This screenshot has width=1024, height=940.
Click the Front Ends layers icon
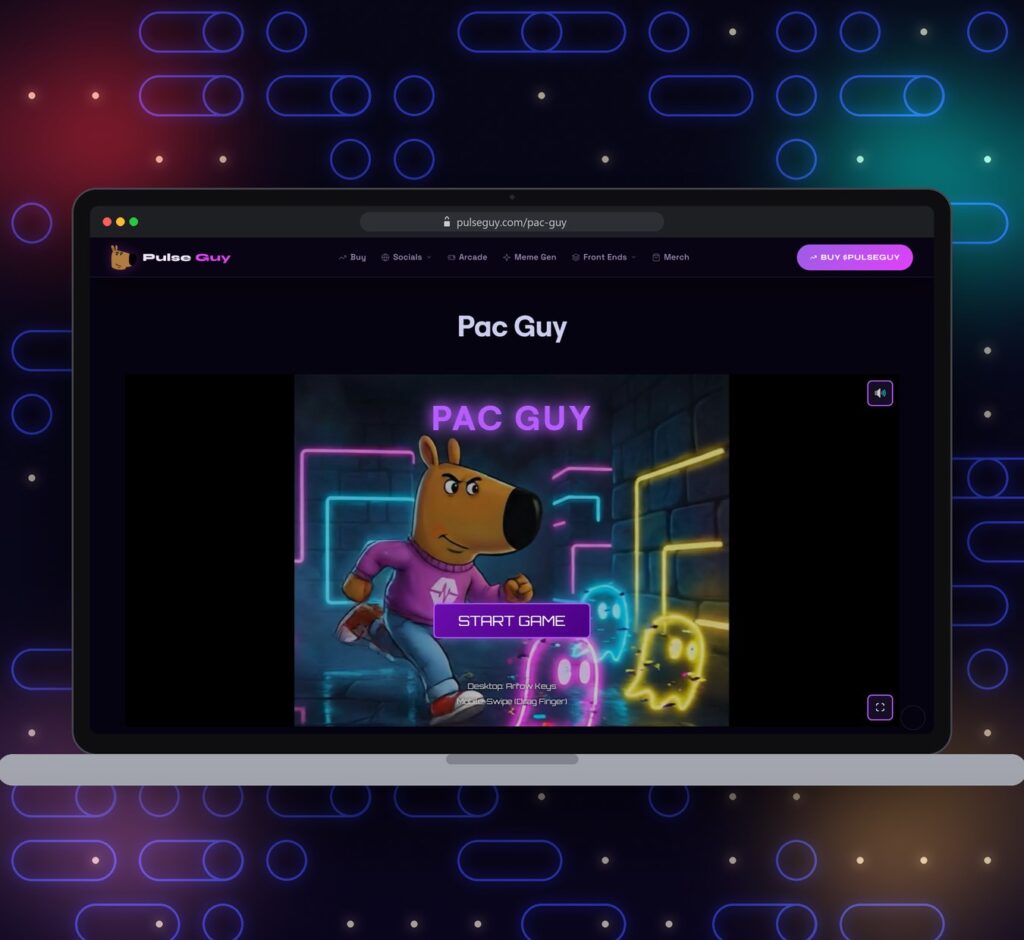point(576,257)
